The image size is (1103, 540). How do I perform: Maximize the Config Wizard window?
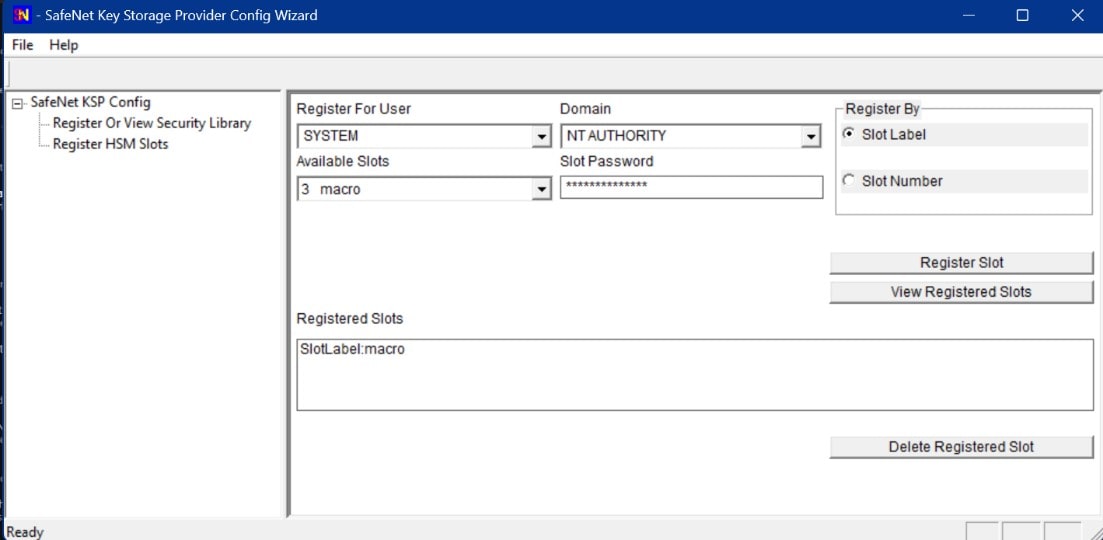[1022, 15]
